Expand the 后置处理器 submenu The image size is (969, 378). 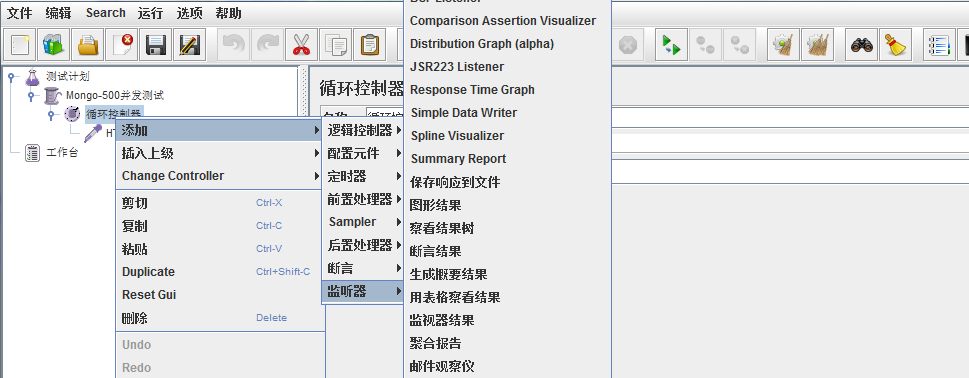(x=363, y=245)
